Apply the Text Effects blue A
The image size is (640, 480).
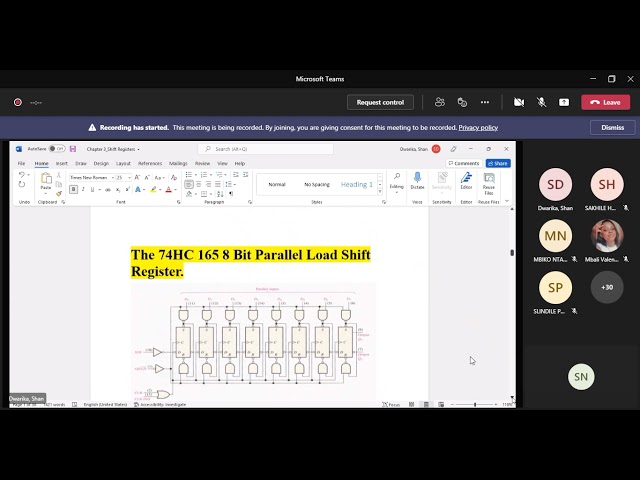138,189
